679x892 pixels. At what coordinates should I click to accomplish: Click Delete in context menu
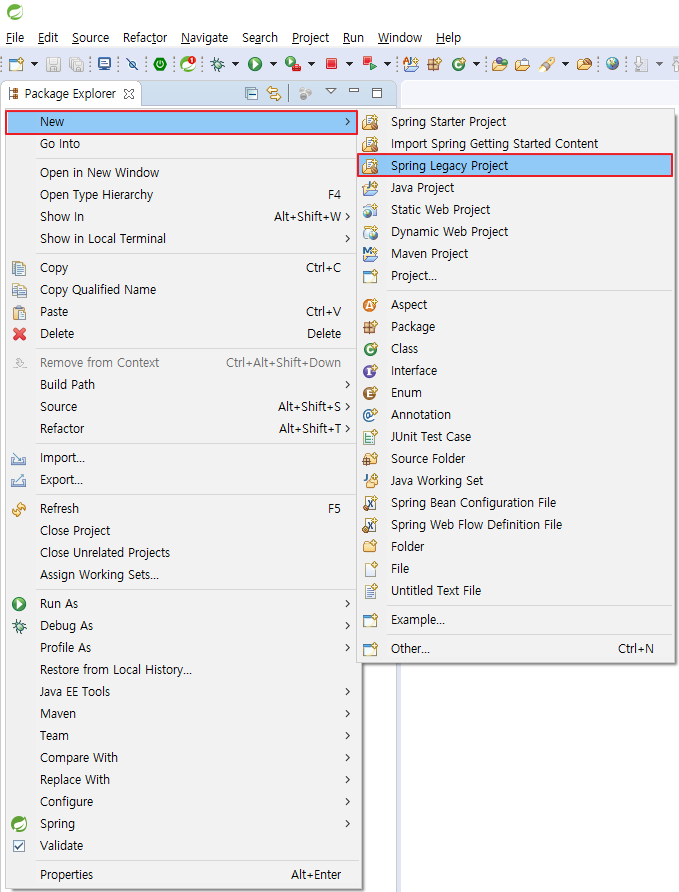tap(182, 334)
